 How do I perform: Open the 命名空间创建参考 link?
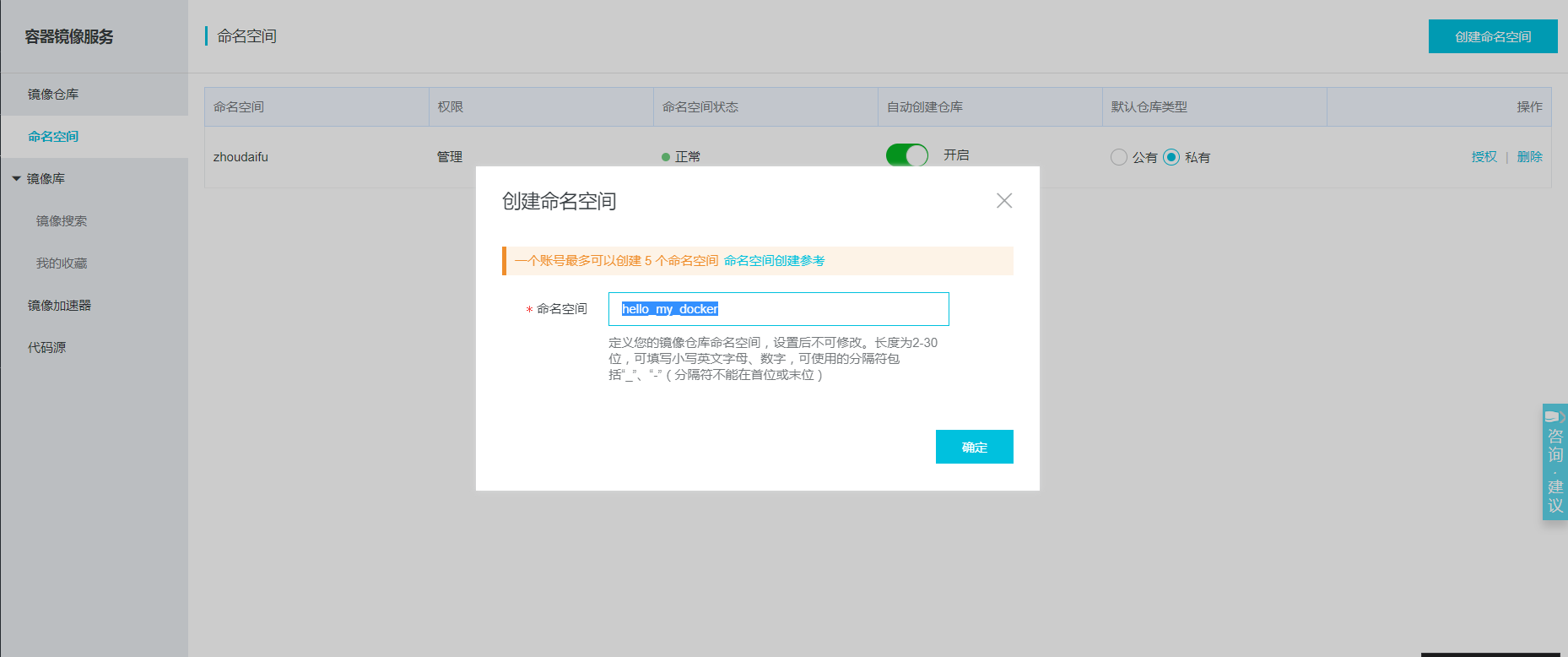[x=774, y=261]
